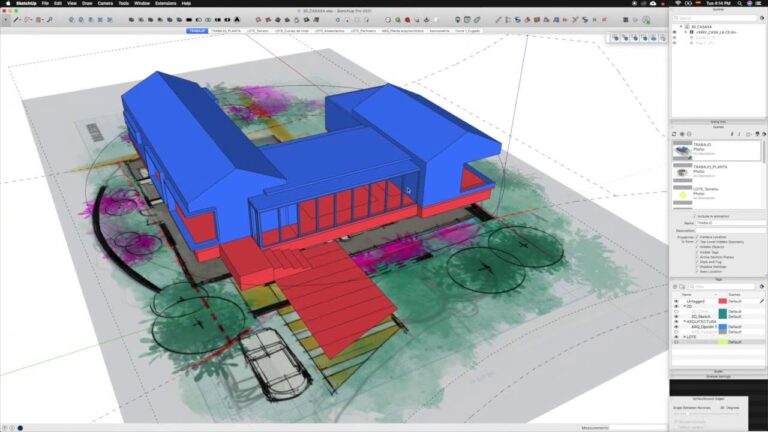Click the Add Tag Folder icon
This screenshot has height=432, width=768.
(x=682, y=287)
